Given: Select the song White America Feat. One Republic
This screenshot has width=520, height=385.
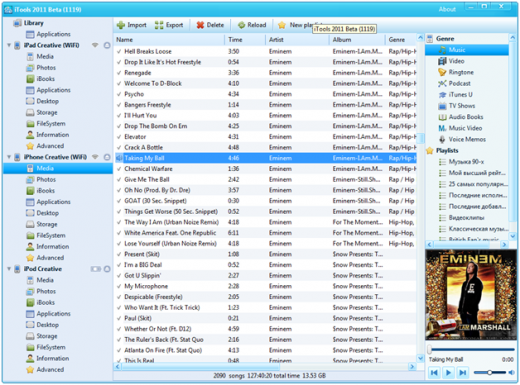Looking at the screenshot, I should pyautogui.click(x=266, y=233).
